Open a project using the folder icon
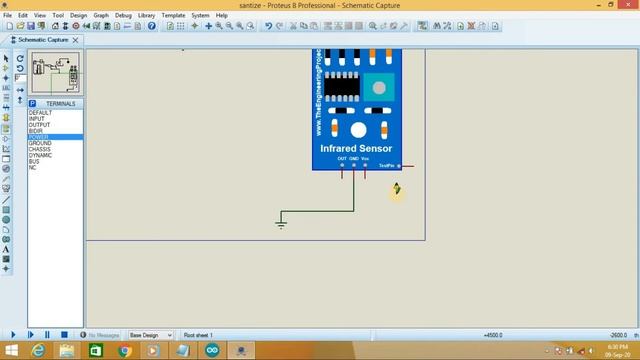The height and width of the screenshot is (360, 640). (20, 26)
